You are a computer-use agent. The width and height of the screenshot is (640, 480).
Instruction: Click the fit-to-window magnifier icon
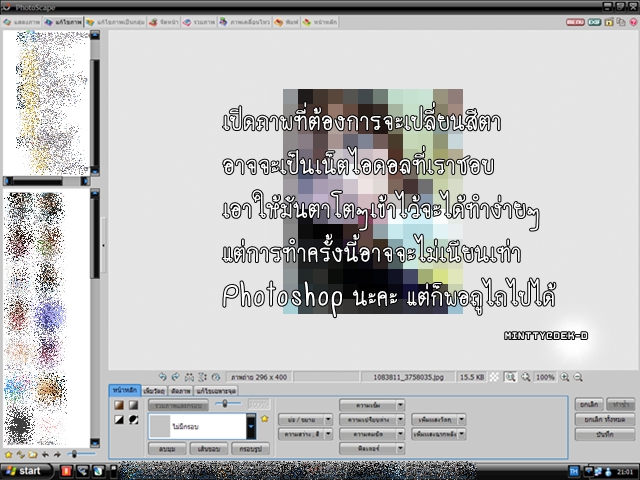(x=526, y=377)
